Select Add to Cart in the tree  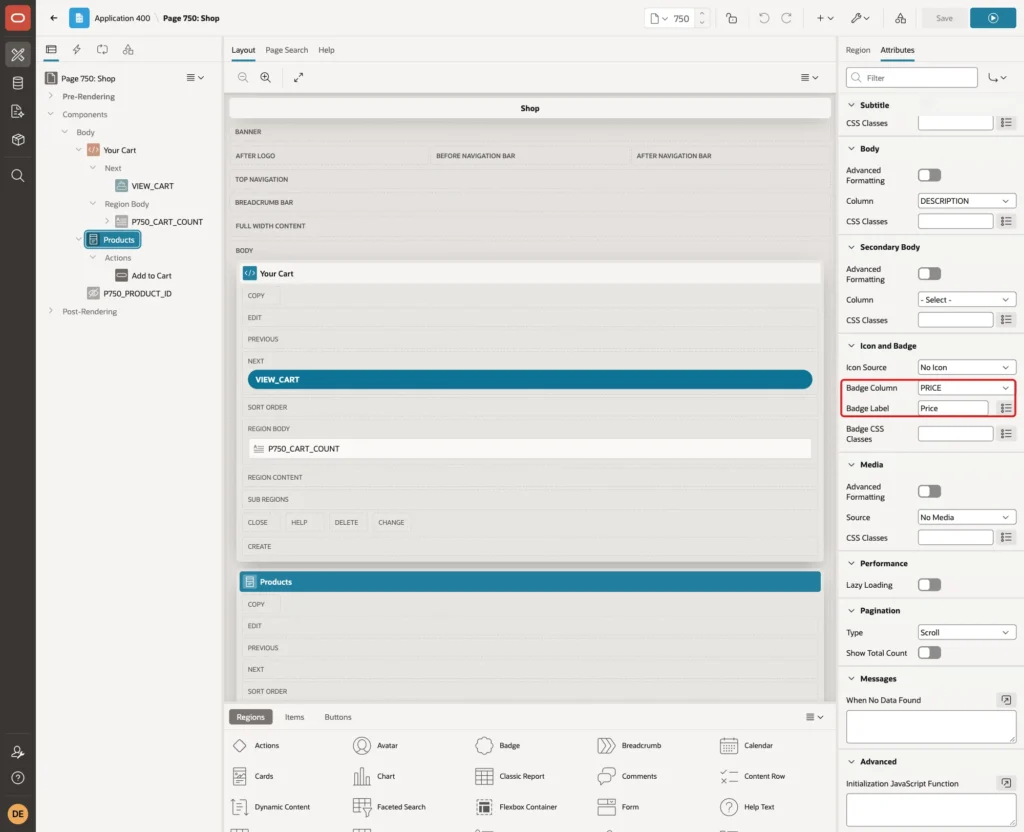tap(152, 276)
